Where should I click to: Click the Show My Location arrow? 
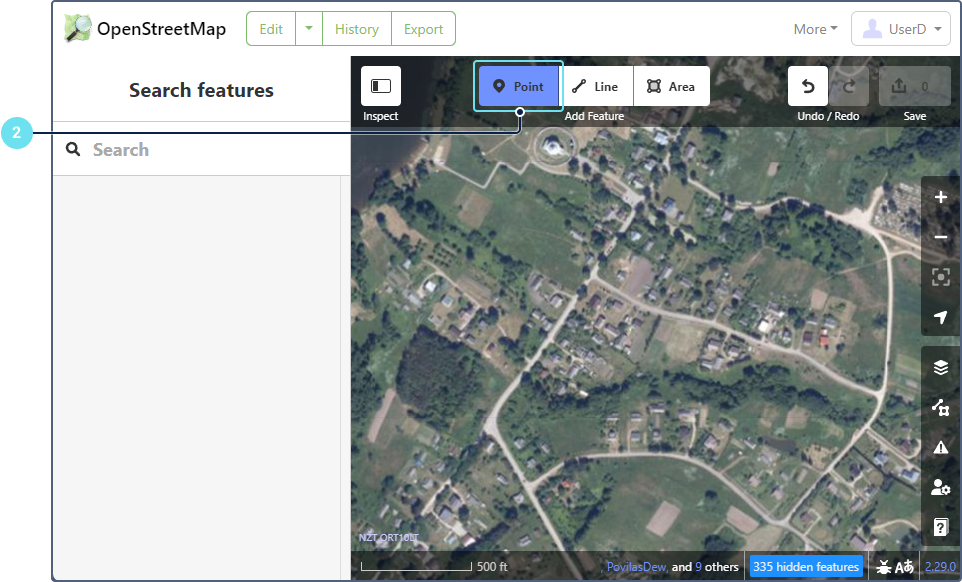(940, 317)
